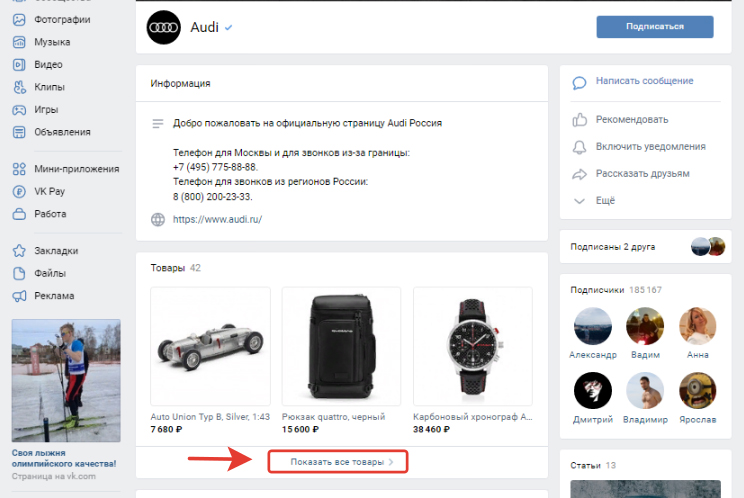
Task: Click Рассказать друзьям share arrow icon
Action: coord(579,175)
